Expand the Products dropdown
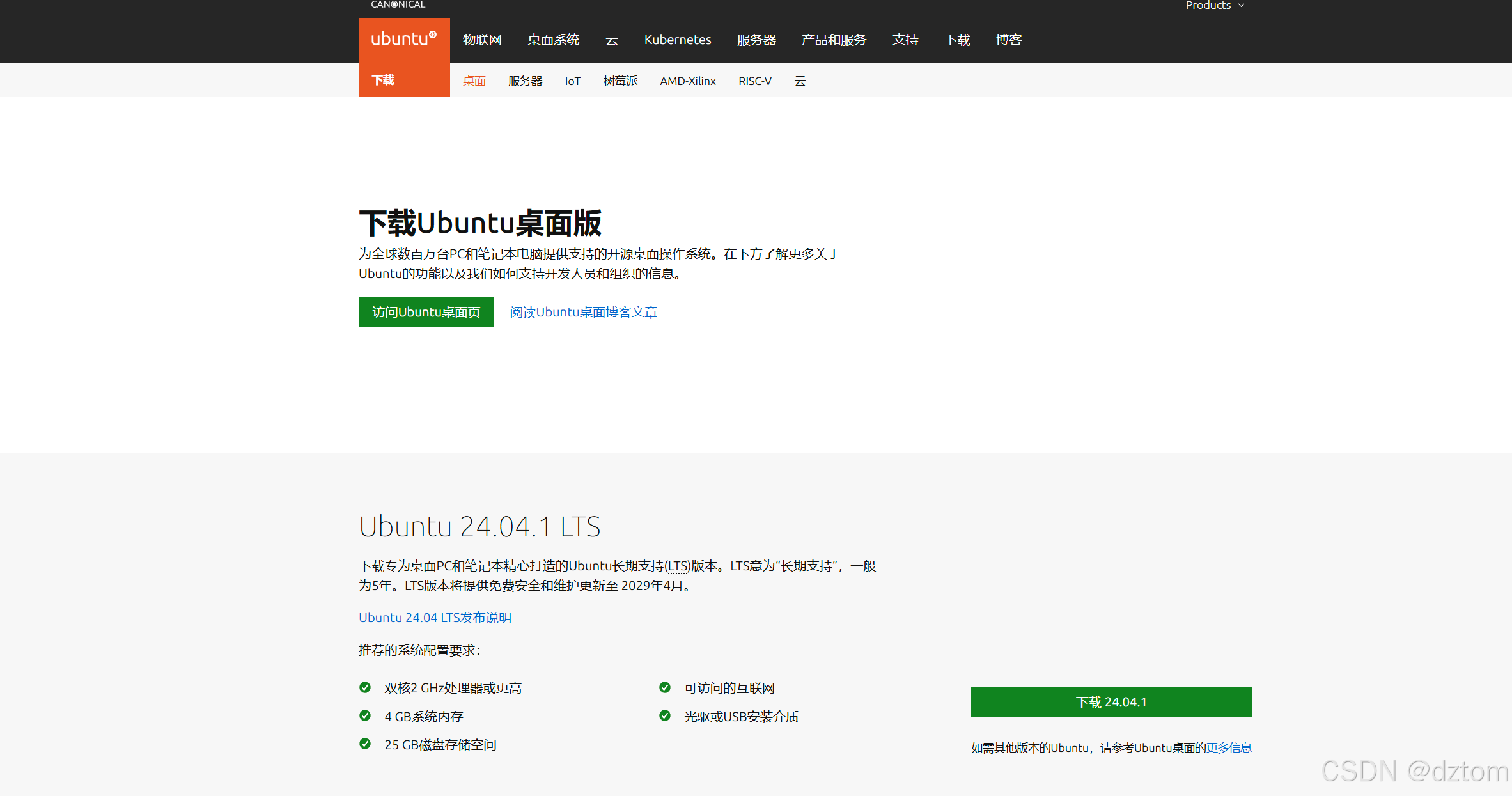Image resolution: width=1512 pixels, height=796 pixels. tap(1214, 6)
